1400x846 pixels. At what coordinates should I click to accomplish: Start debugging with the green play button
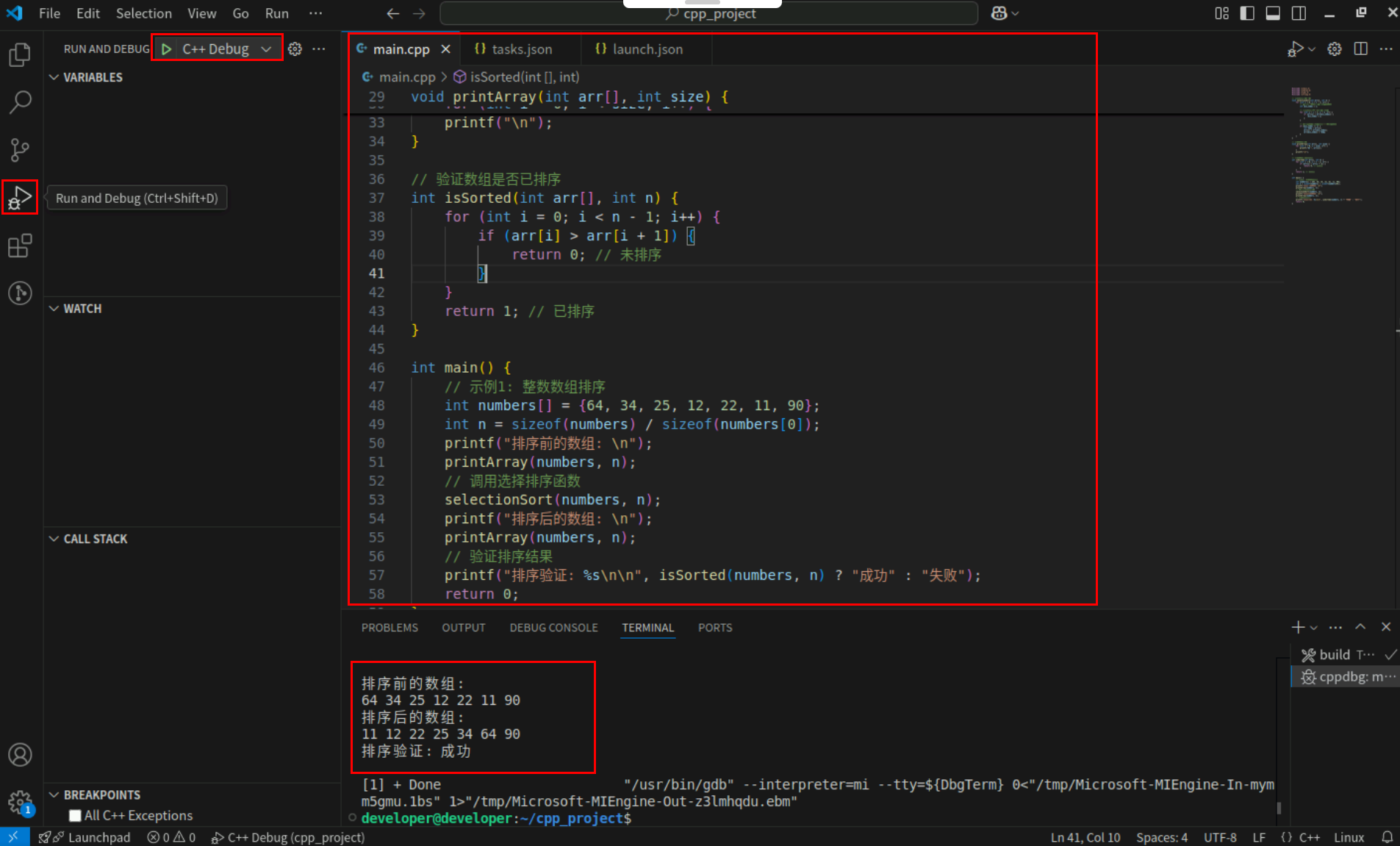(167, 49)
